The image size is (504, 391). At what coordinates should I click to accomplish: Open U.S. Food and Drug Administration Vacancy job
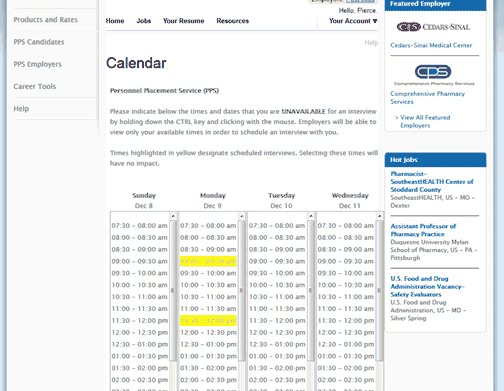(x=427, y=286)
